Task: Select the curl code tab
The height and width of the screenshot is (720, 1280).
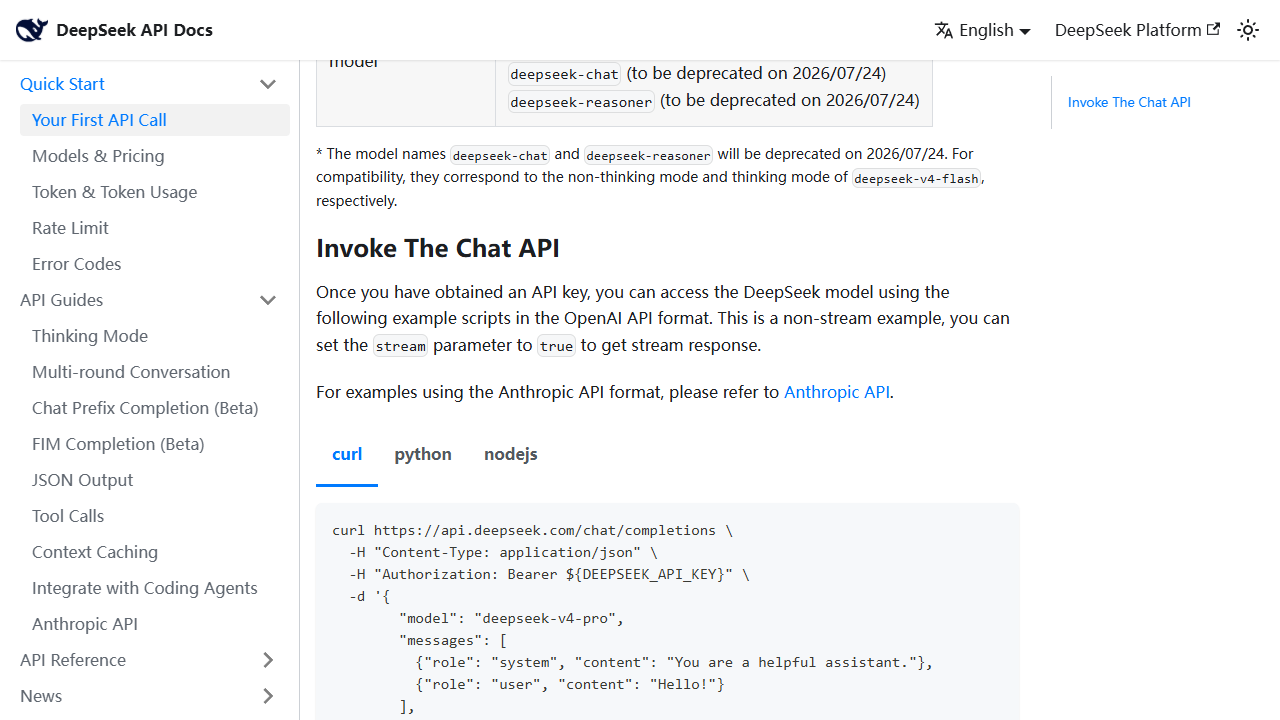Action: tap(347, 454)
